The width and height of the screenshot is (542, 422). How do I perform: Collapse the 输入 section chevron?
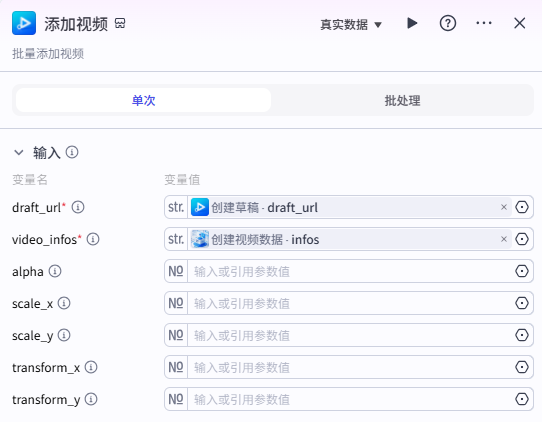tap(19, 152)
